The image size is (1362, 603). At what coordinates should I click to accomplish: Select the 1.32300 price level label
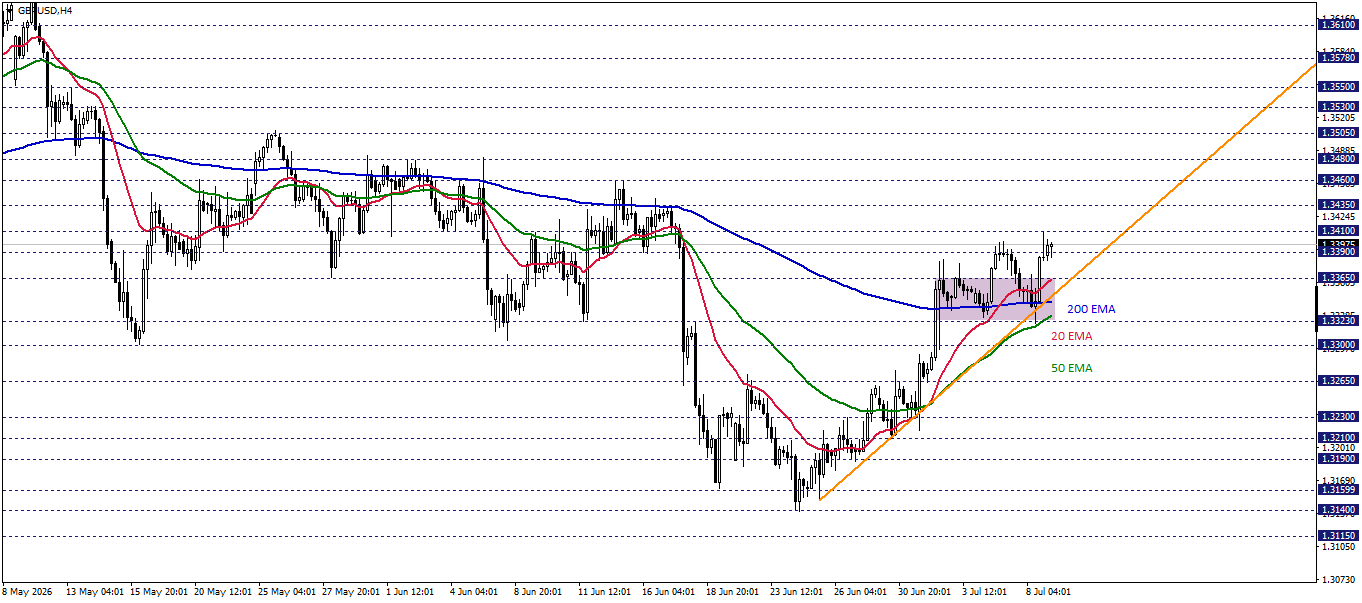point(1338,416)
